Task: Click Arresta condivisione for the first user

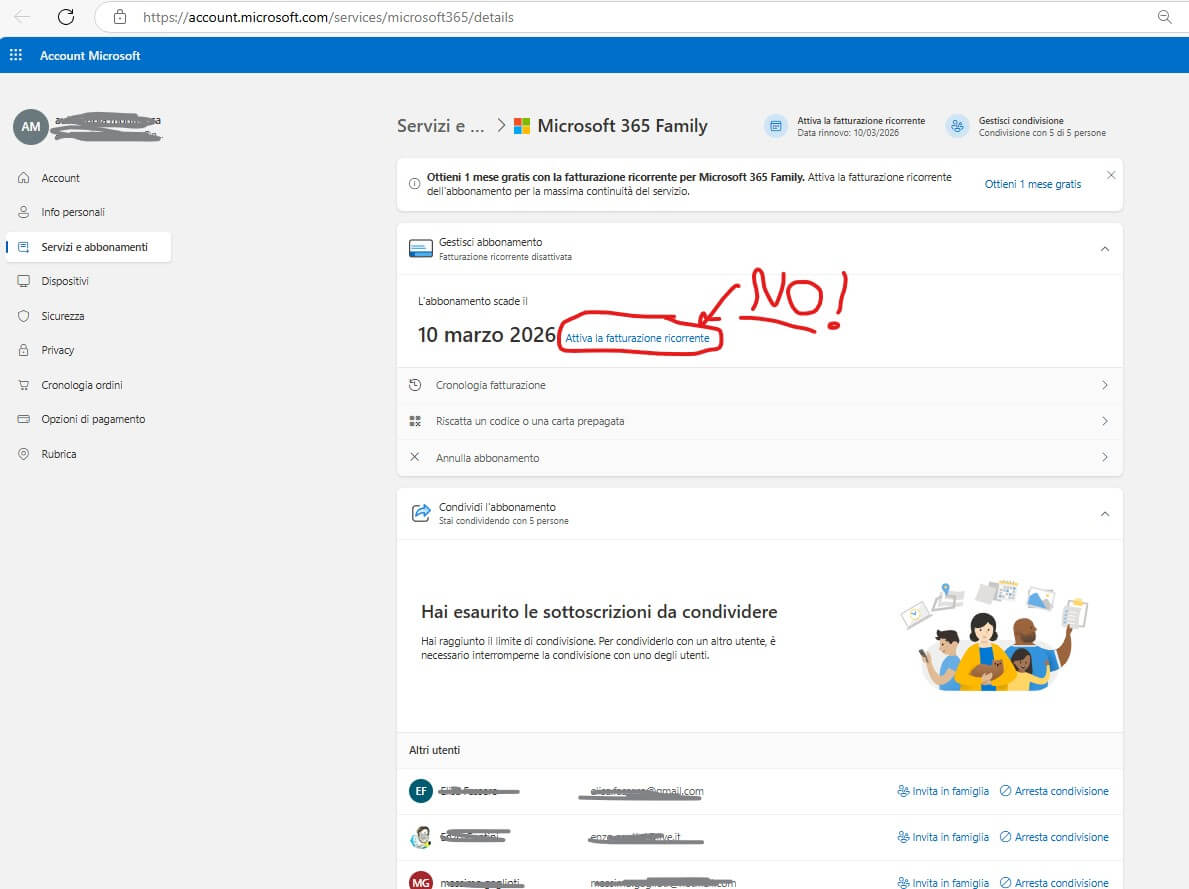Action: [1054, 791]
